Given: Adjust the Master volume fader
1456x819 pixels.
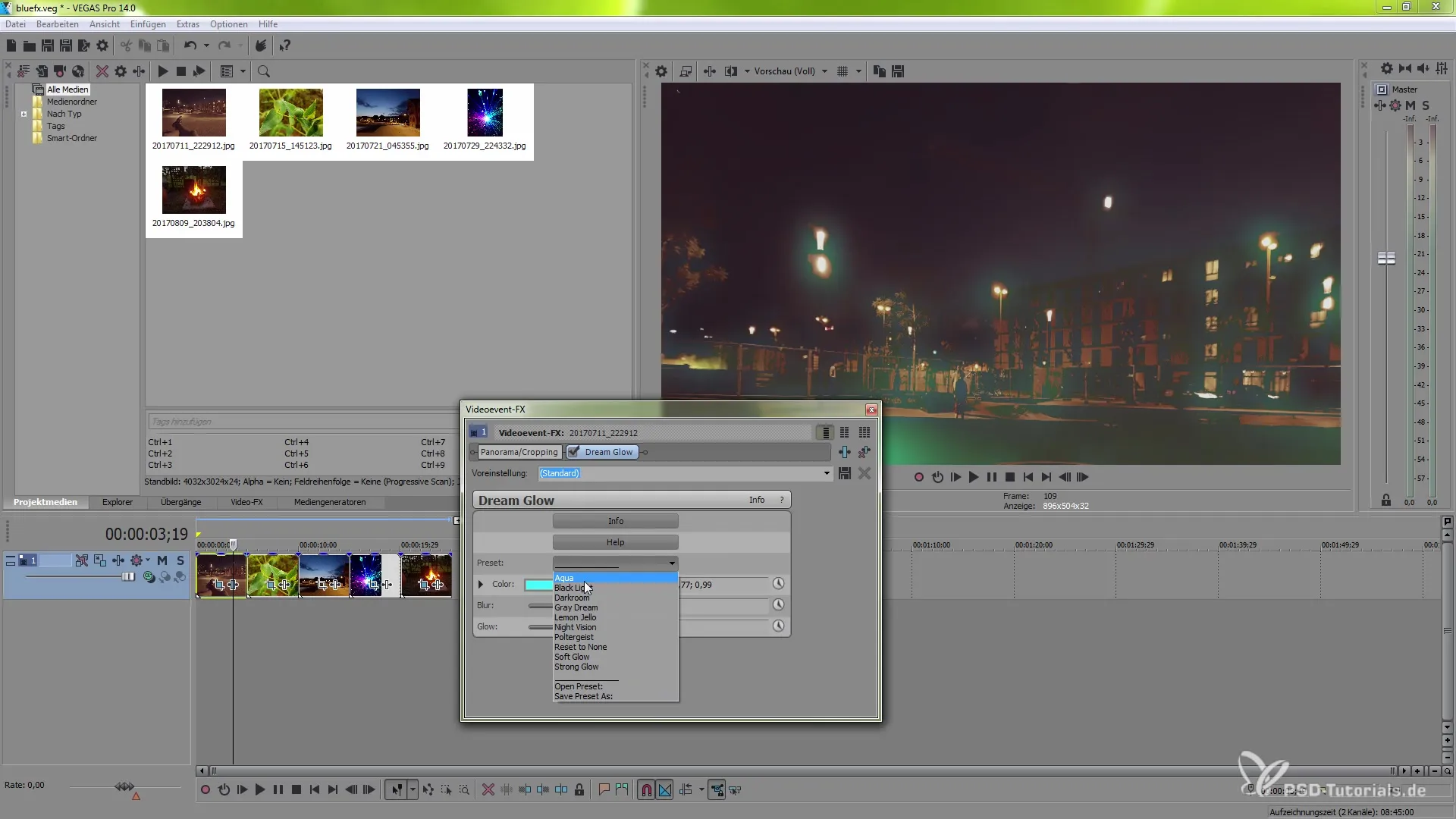Looking at the screenshot, I should pyautogui.click(x=1386, y=259).
